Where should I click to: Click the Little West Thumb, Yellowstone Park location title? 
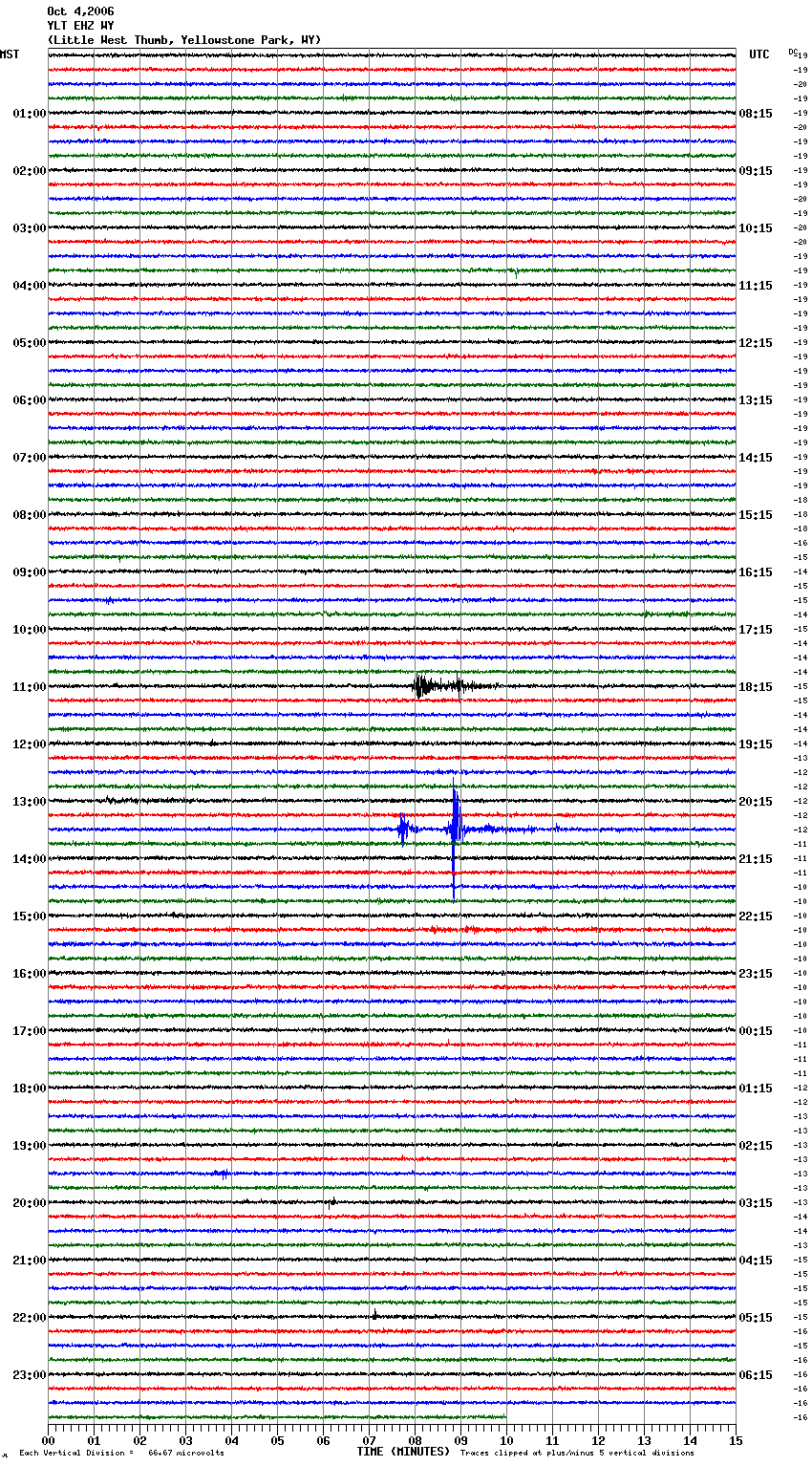tap(184, 40)
